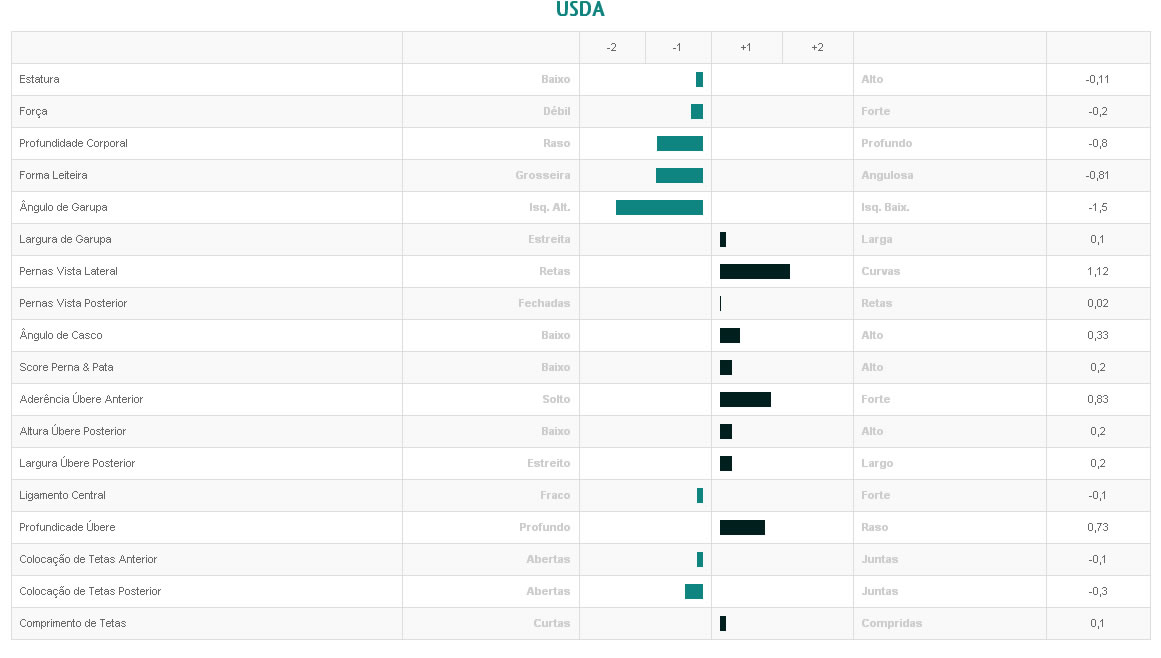Select the Ligamento Central row label

click(x=62, y=495)
